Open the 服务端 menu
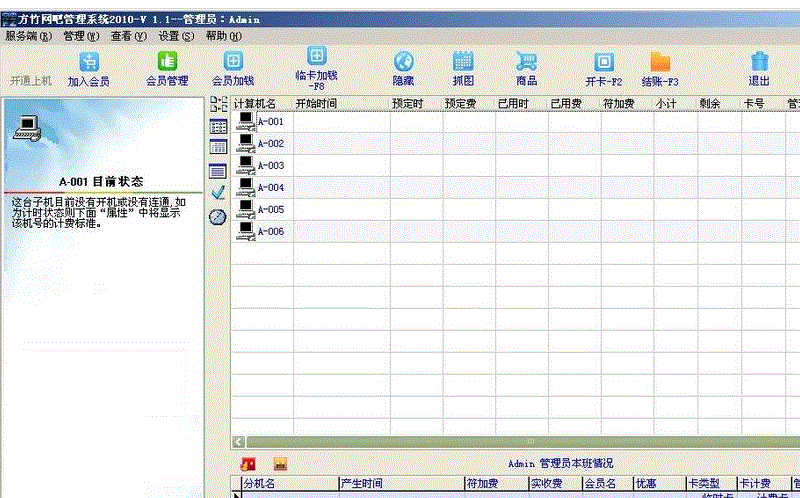This screenshot has height=498, width=800. click(27, 35)
